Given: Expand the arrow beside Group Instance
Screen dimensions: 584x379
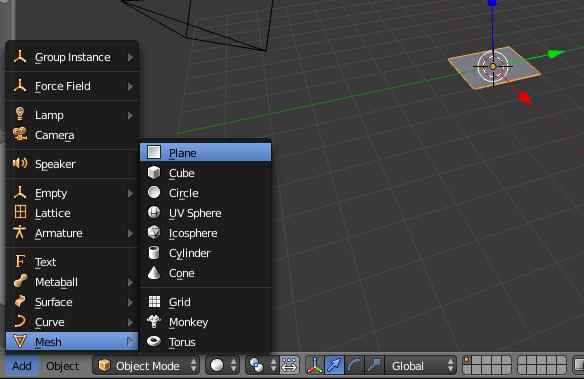Looking at the screenshot, I should [x=130, y=57].
